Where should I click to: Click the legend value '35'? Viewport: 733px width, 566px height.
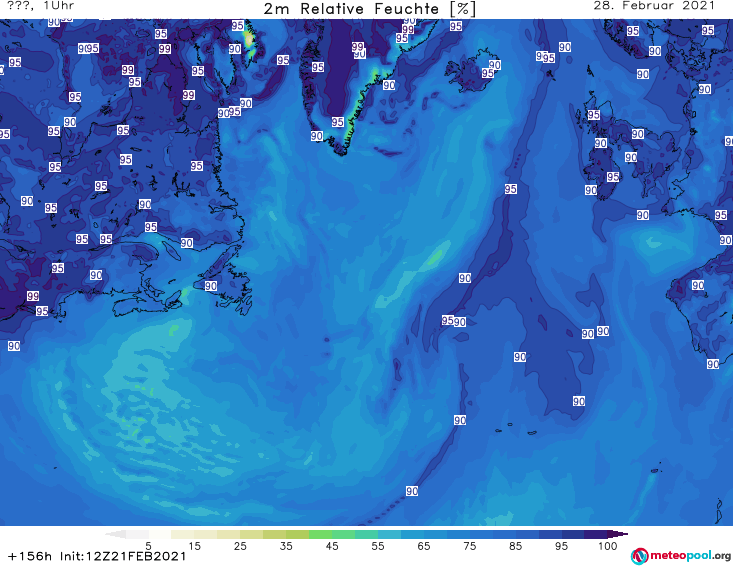point(286,546)
